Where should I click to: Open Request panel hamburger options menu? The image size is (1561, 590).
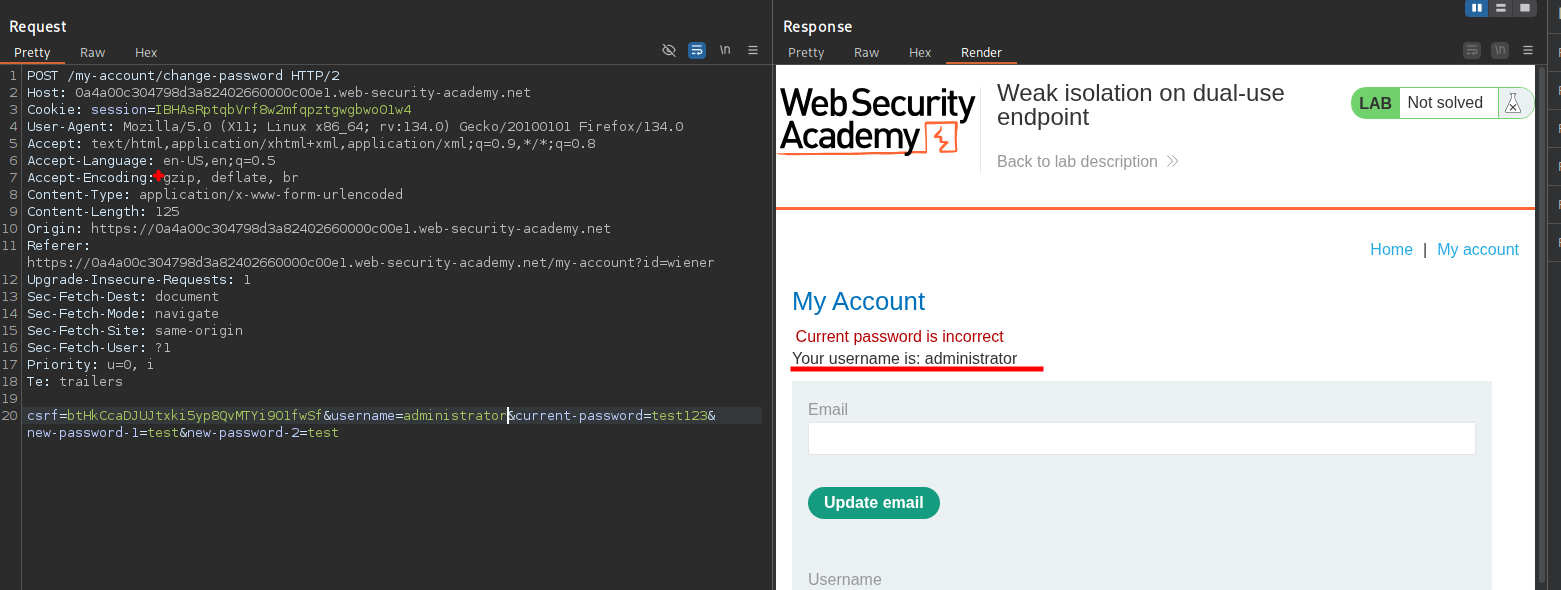[x=753, y=50]
